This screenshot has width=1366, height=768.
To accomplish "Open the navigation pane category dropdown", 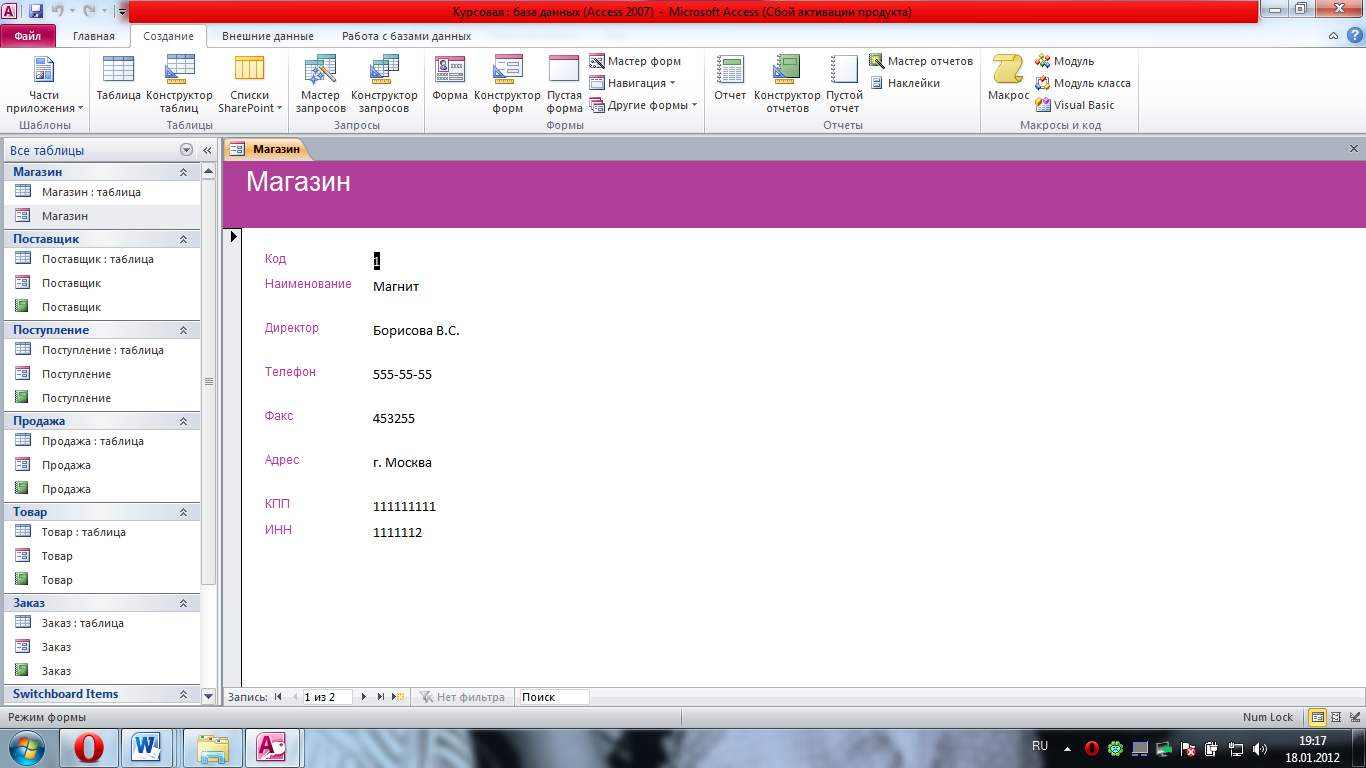I will pos(186,150).
